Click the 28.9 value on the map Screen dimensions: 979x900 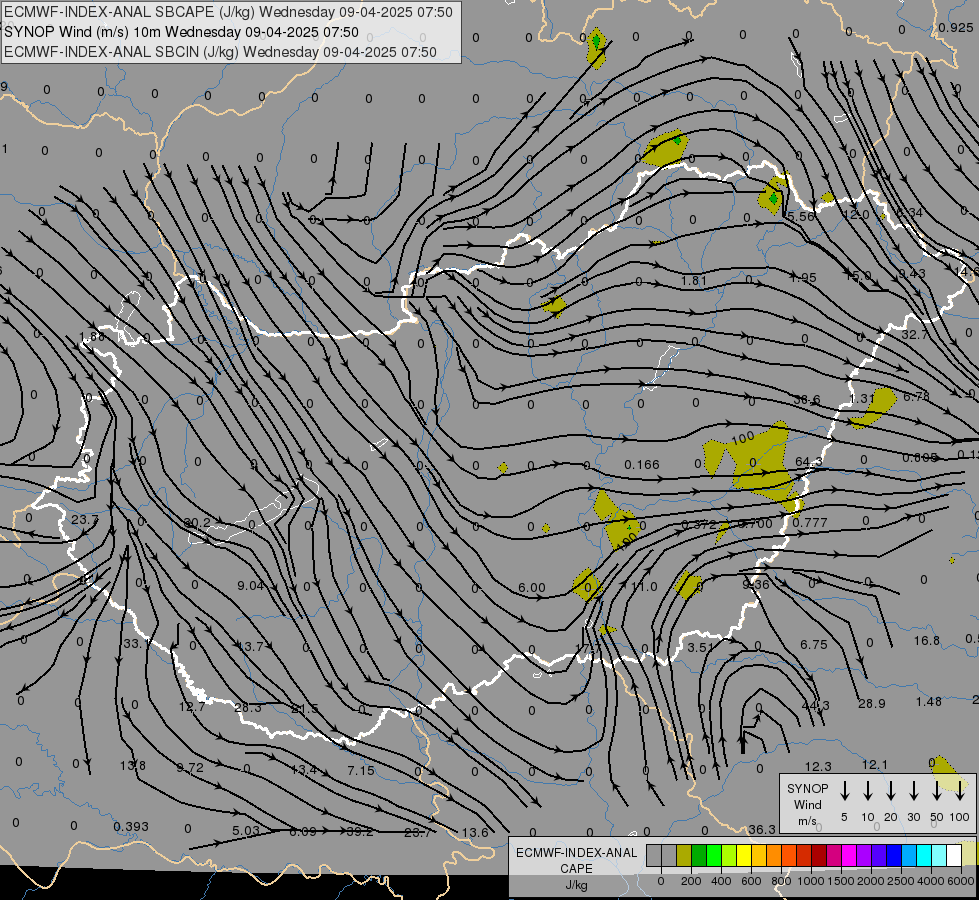pyautogui.click(x=872, y=703)
